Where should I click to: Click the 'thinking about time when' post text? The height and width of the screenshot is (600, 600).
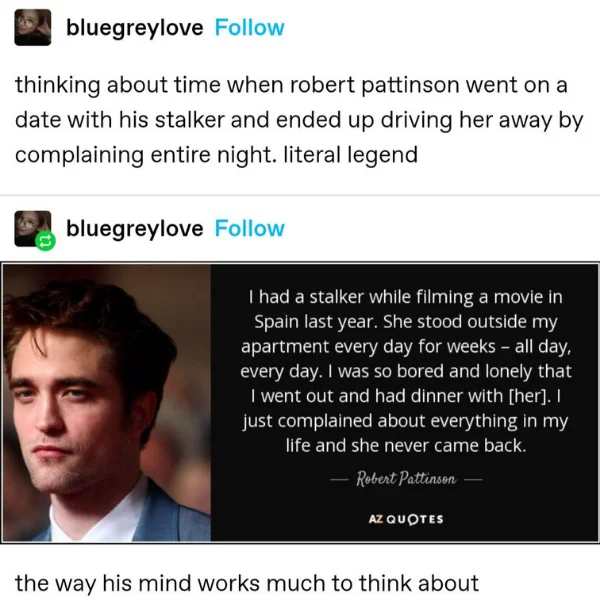click(x=299, y=120)
